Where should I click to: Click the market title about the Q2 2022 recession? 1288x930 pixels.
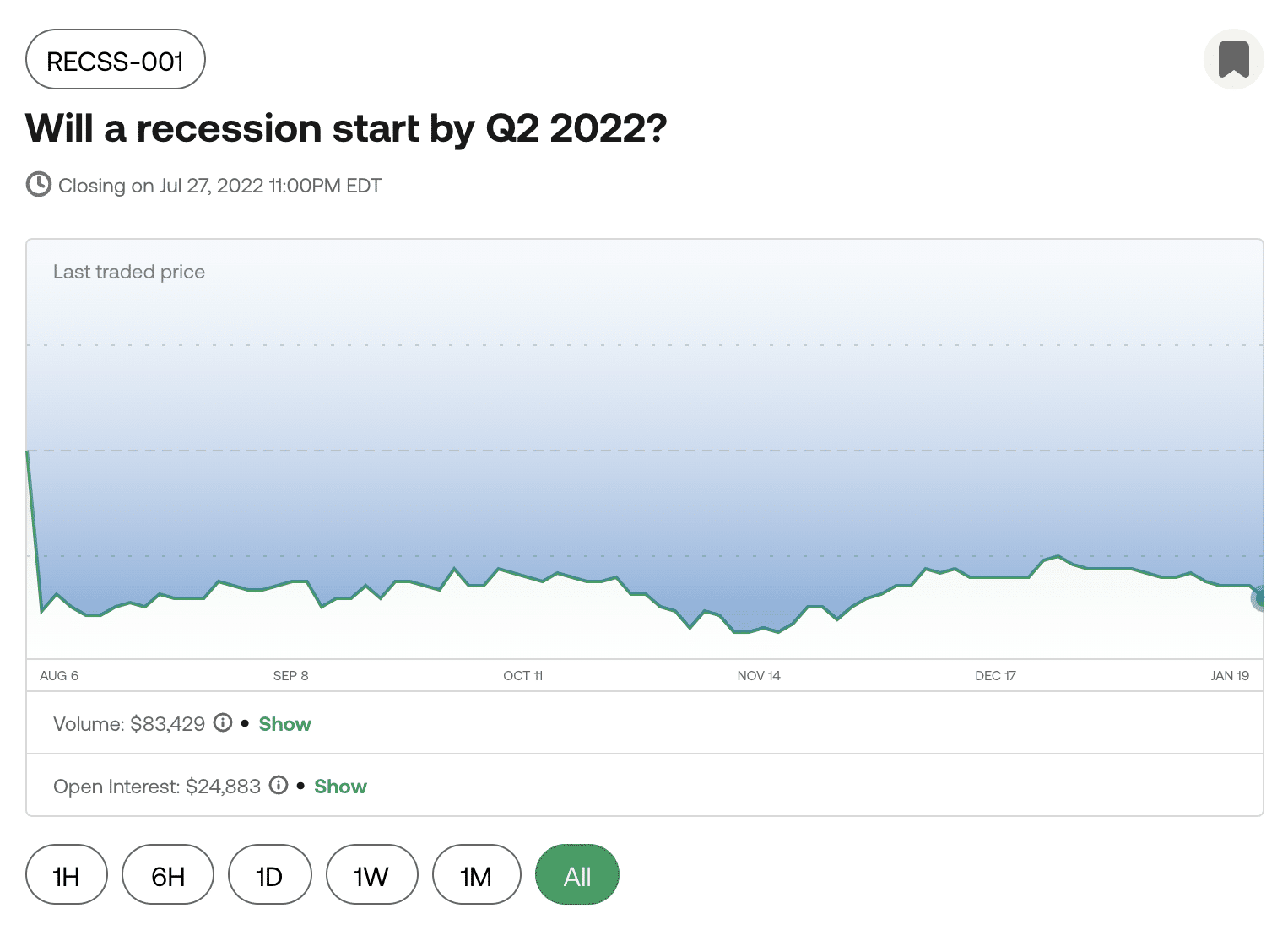coord(346,128)
